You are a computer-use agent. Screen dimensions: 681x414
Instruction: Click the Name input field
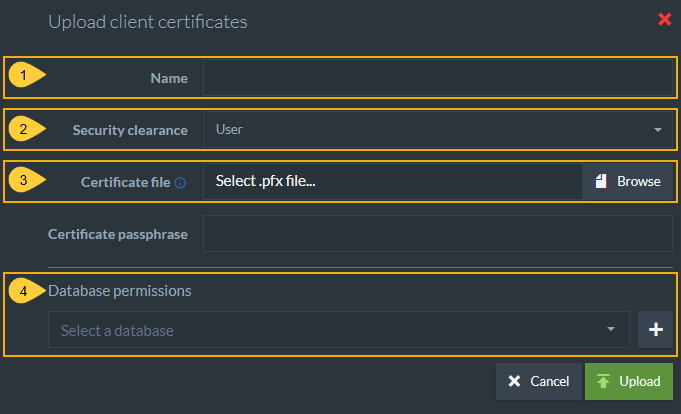click(x=438, y=78)
